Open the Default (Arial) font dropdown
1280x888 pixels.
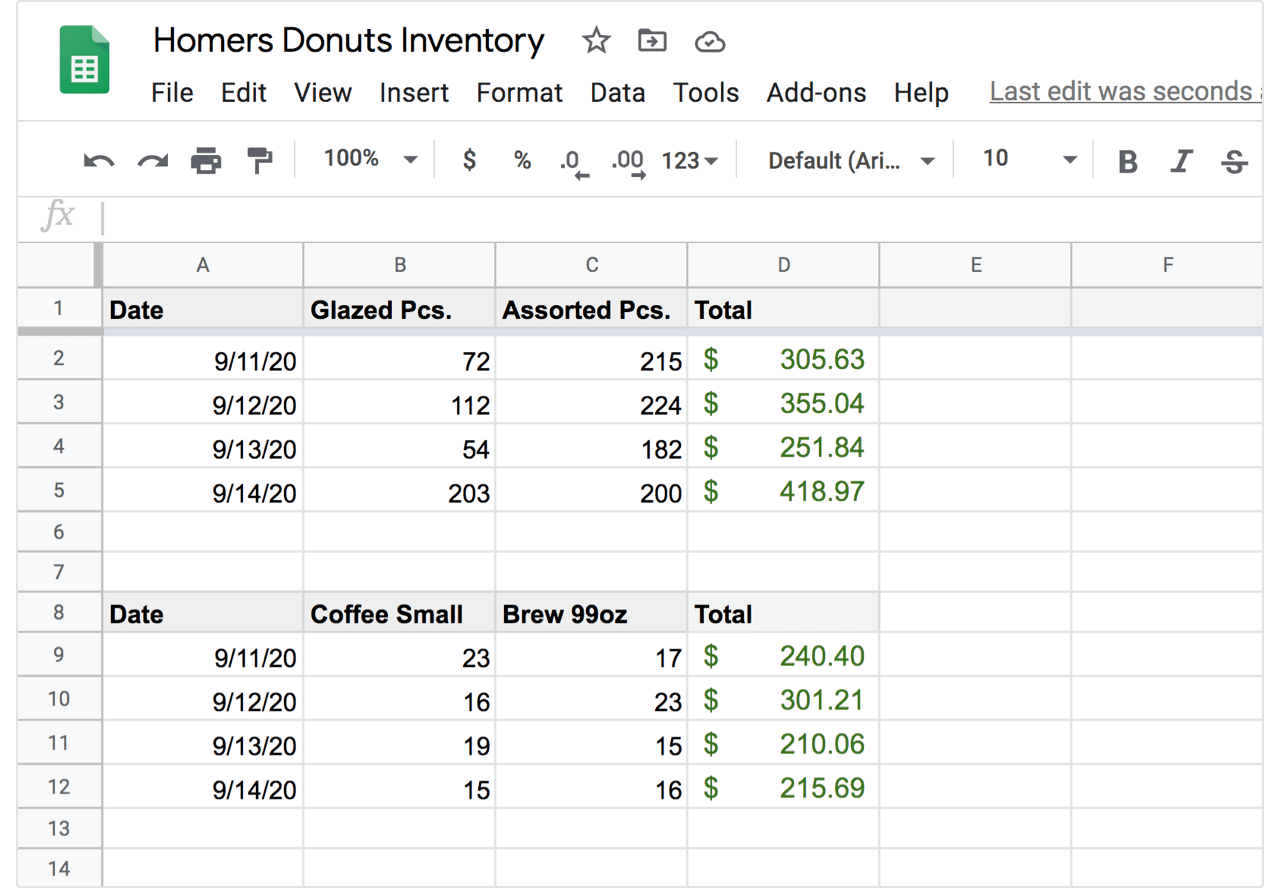pos(851,160)
